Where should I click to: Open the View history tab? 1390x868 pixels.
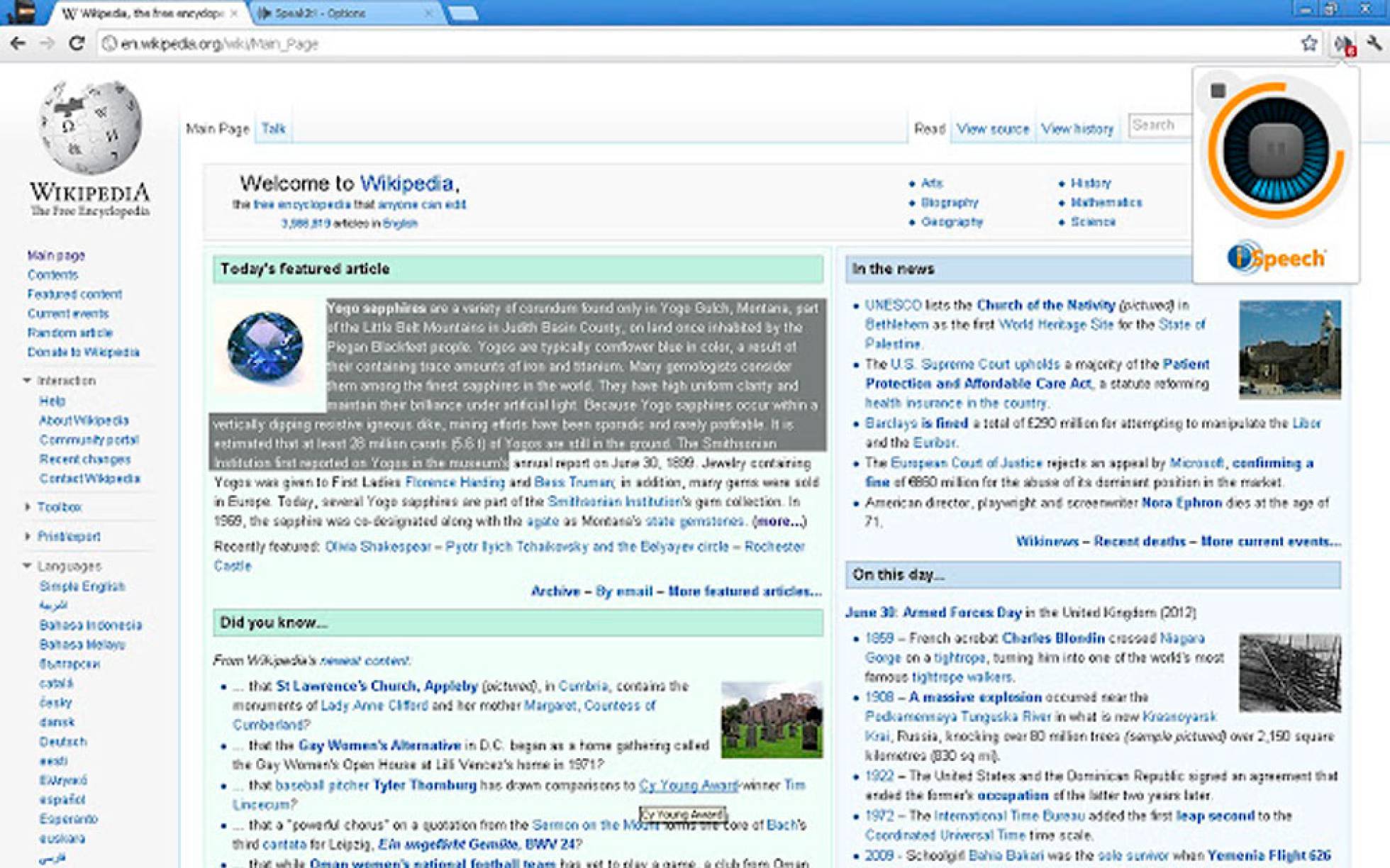click(x=1077, y=128)
